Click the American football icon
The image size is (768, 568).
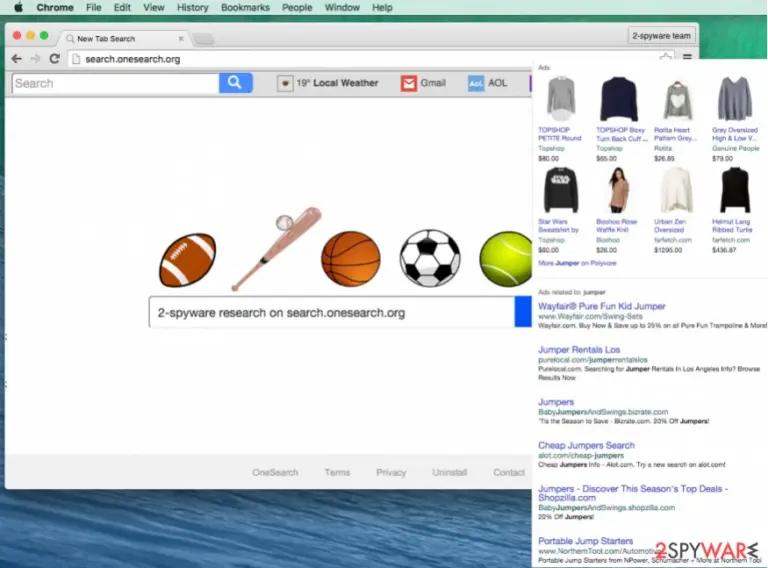[x=188, y=260]
